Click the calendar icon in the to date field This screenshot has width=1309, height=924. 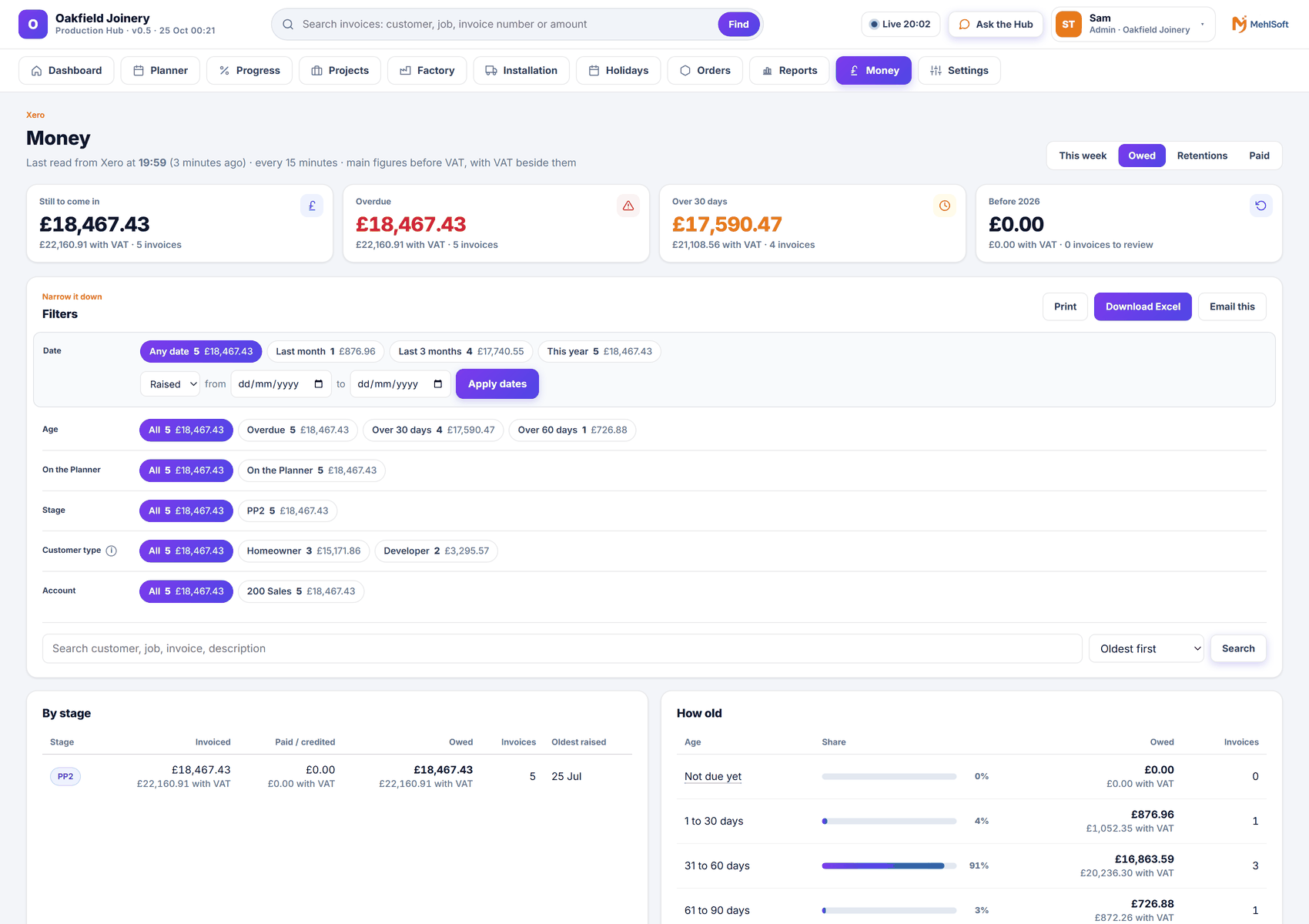(438, 384)
